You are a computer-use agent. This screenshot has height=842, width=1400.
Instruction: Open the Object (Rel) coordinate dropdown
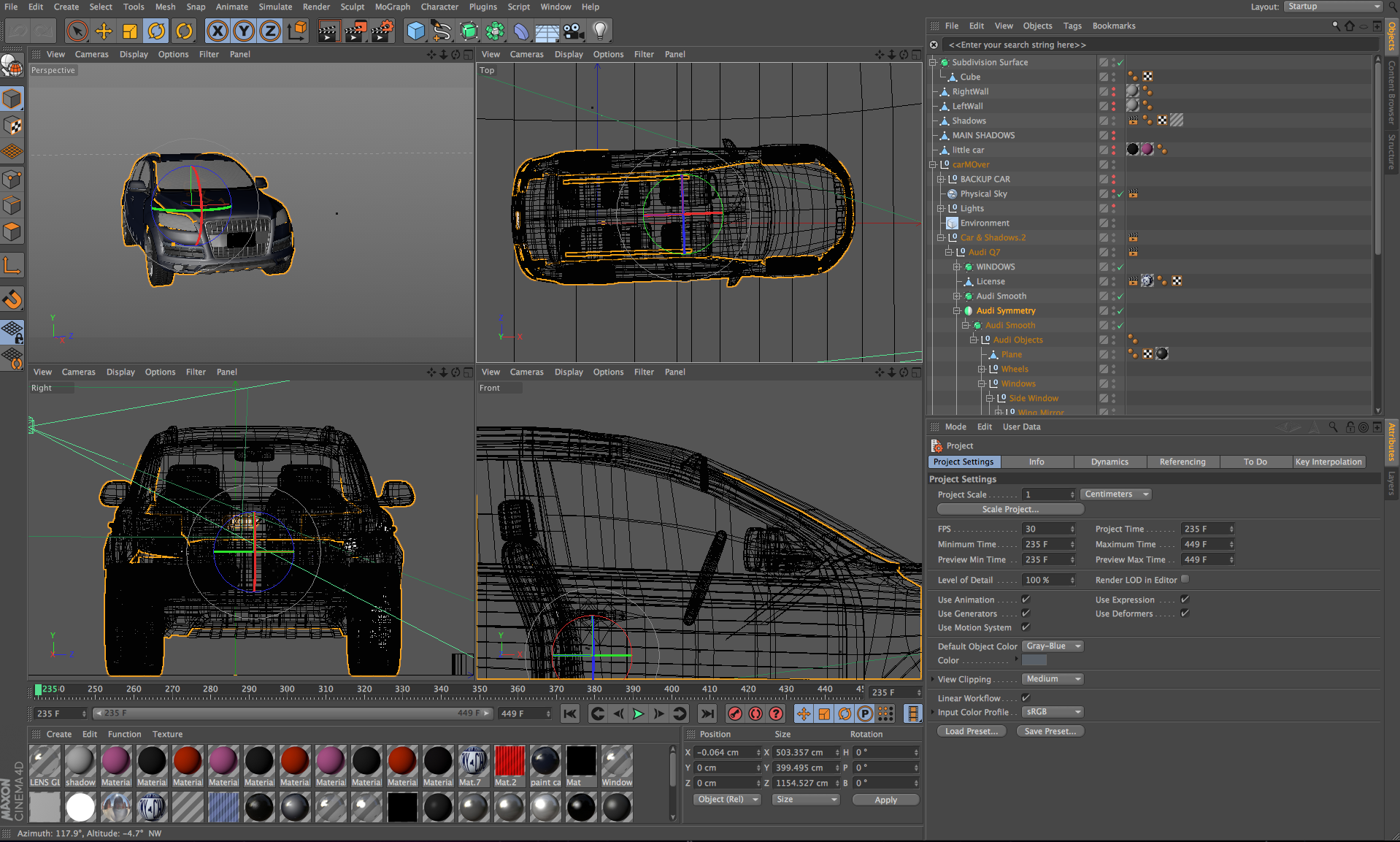(x=727, y=800)
